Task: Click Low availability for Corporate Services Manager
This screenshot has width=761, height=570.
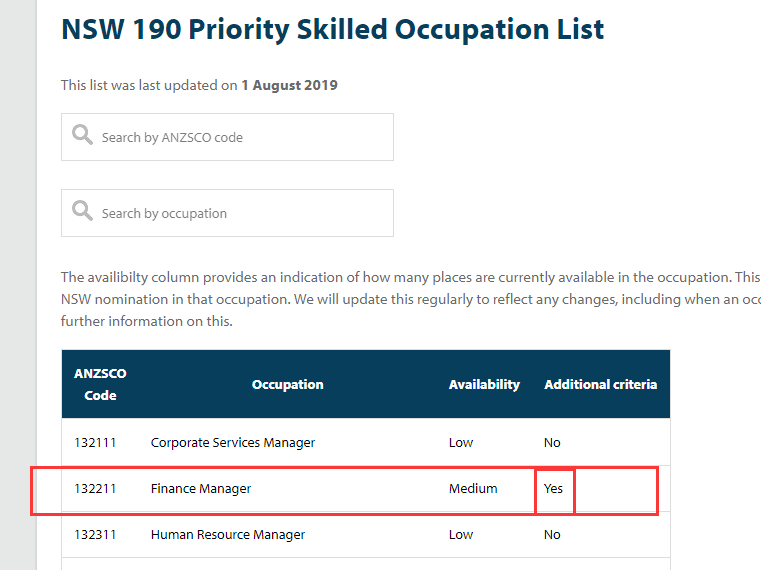Action: (461, 442)
